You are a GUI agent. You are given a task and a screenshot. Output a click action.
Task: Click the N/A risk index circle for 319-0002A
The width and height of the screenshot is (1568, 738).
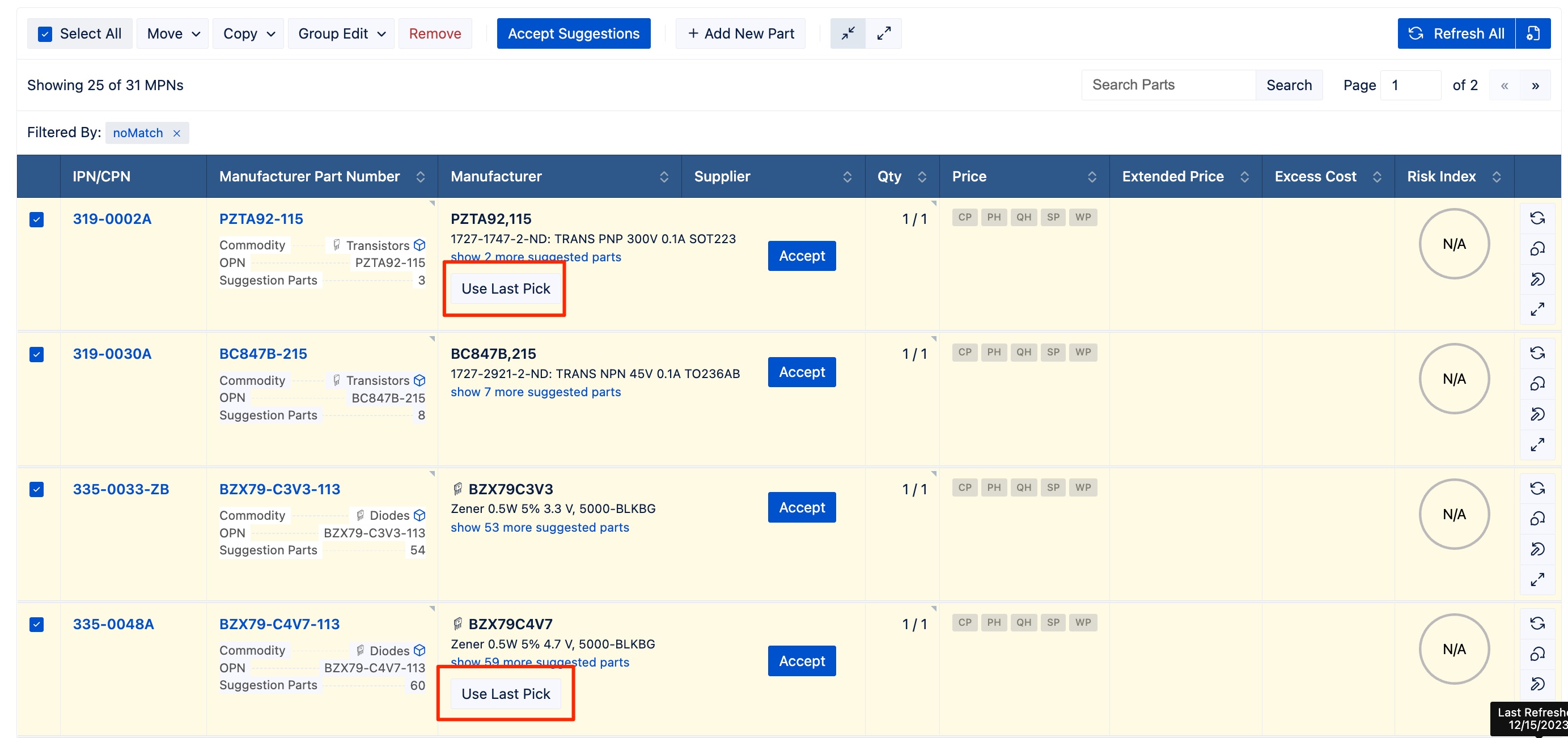[x=1454, y=244]
